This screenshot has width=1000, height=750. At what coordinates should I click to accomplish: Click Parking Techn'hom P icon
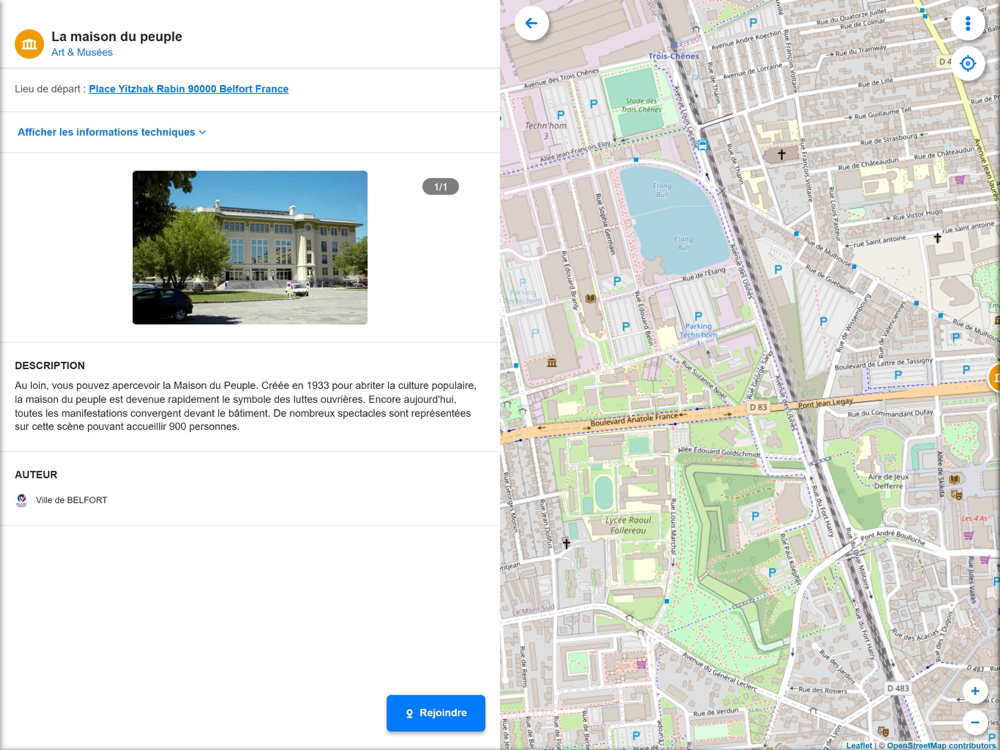pyautogui.click(x=698, y=316)
